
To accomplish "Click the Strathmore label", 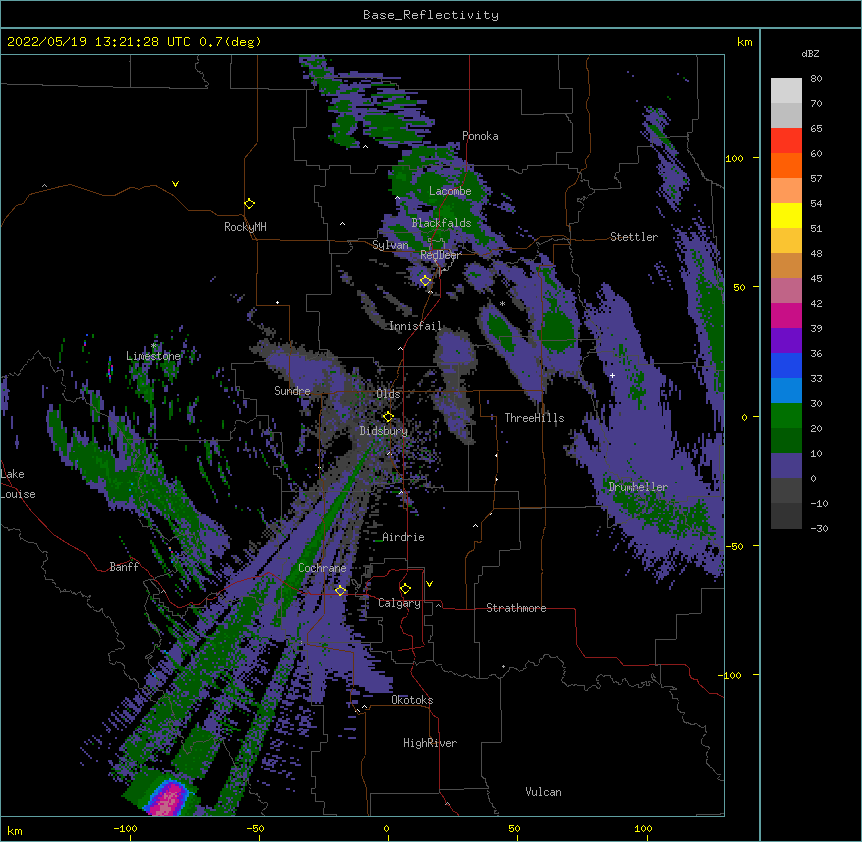I will click(516, 608).
